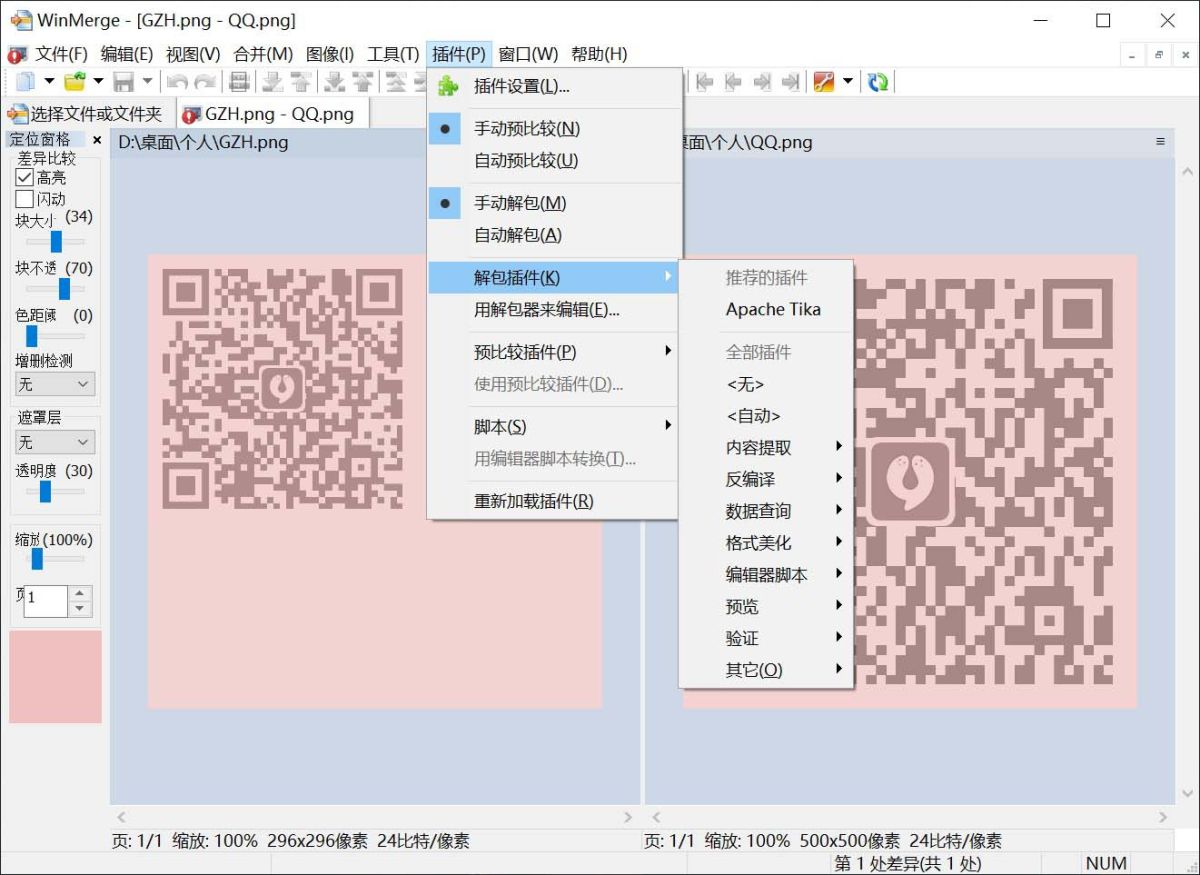This screenshot has width=1200, height=875.
Task: Close the location pane with its X
Action: (x=97, y=140)
